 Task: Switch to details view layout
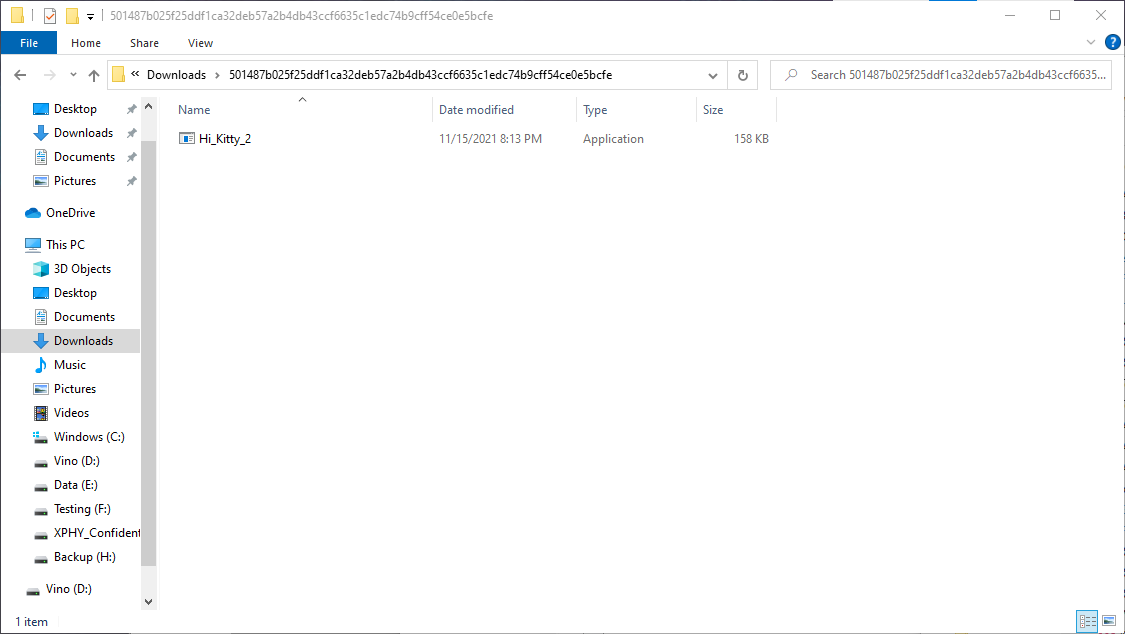(1087, 622)
